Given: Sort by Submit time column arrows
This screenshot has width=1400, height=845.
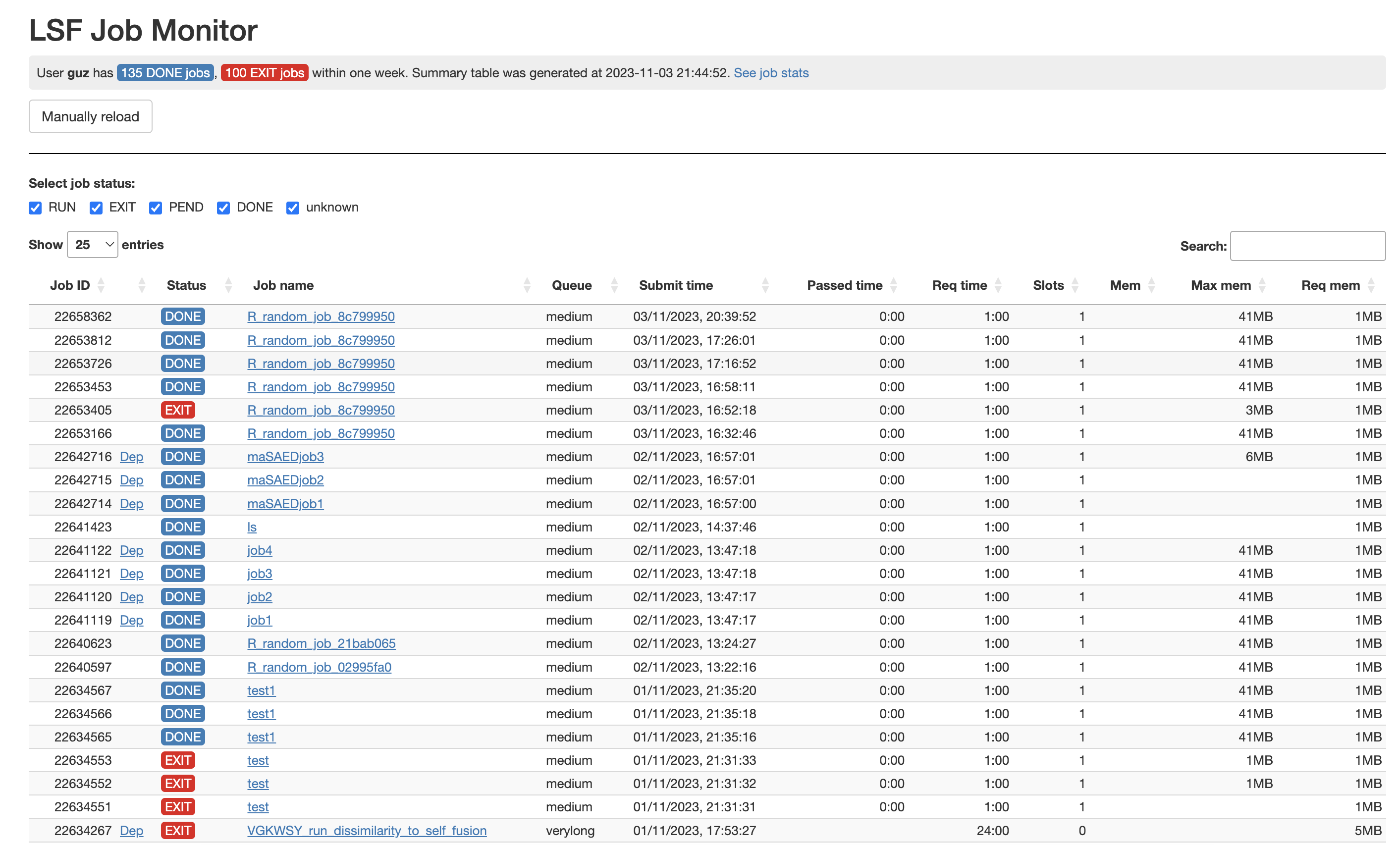Looking at the screenshot, I should 765,285.
